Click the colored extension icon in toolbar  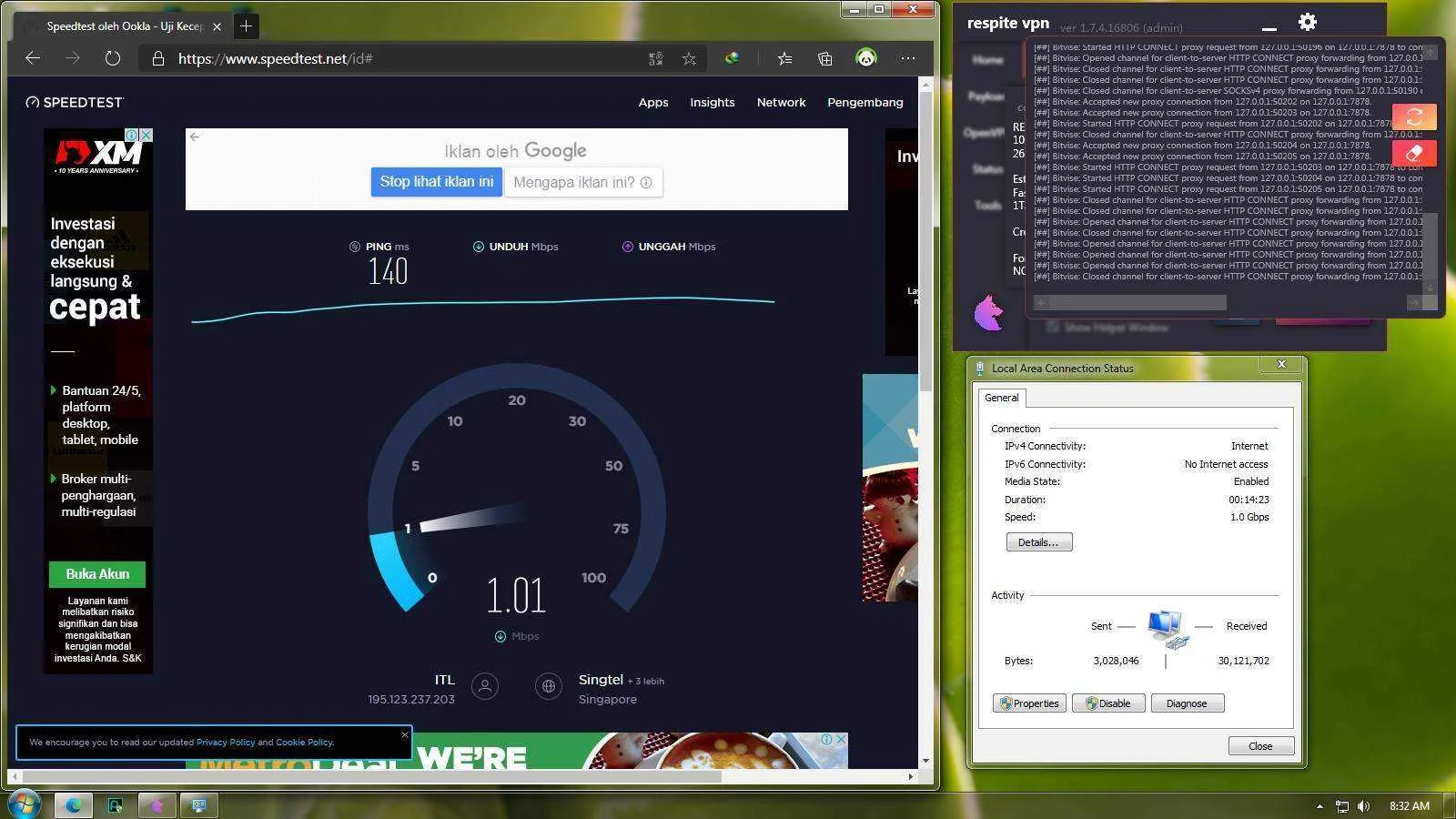[x=731, y=58]
